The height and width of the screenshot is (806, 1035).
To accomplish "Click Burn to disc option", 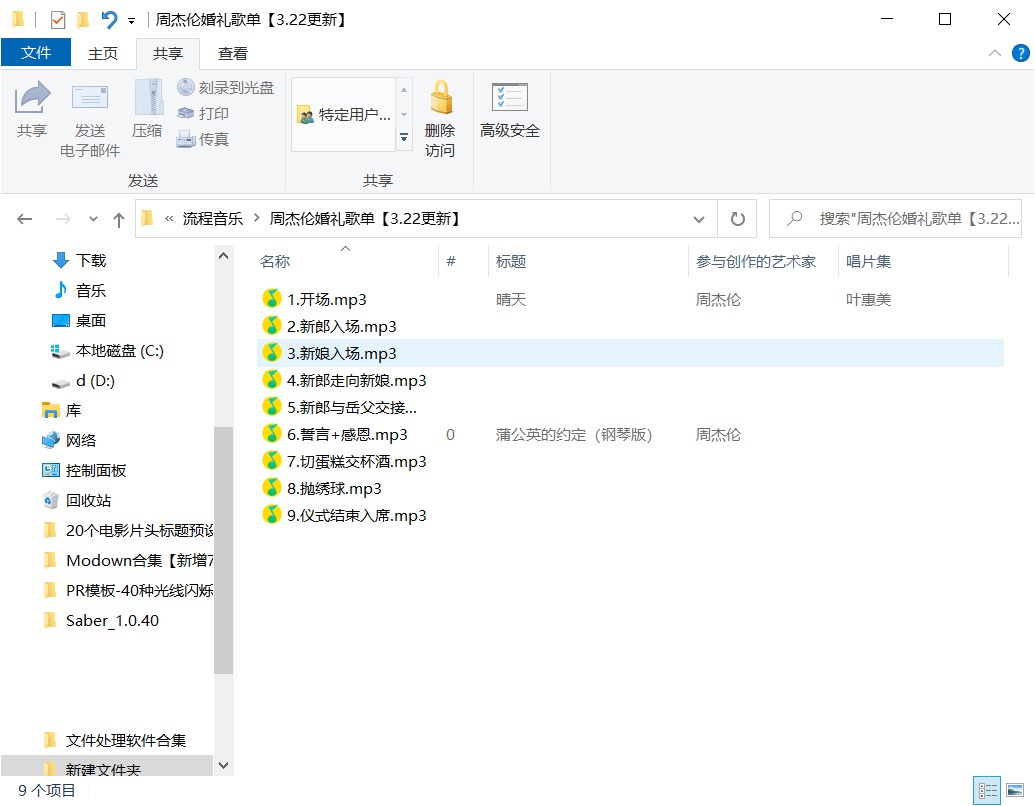I will click(x=226, y=87).
